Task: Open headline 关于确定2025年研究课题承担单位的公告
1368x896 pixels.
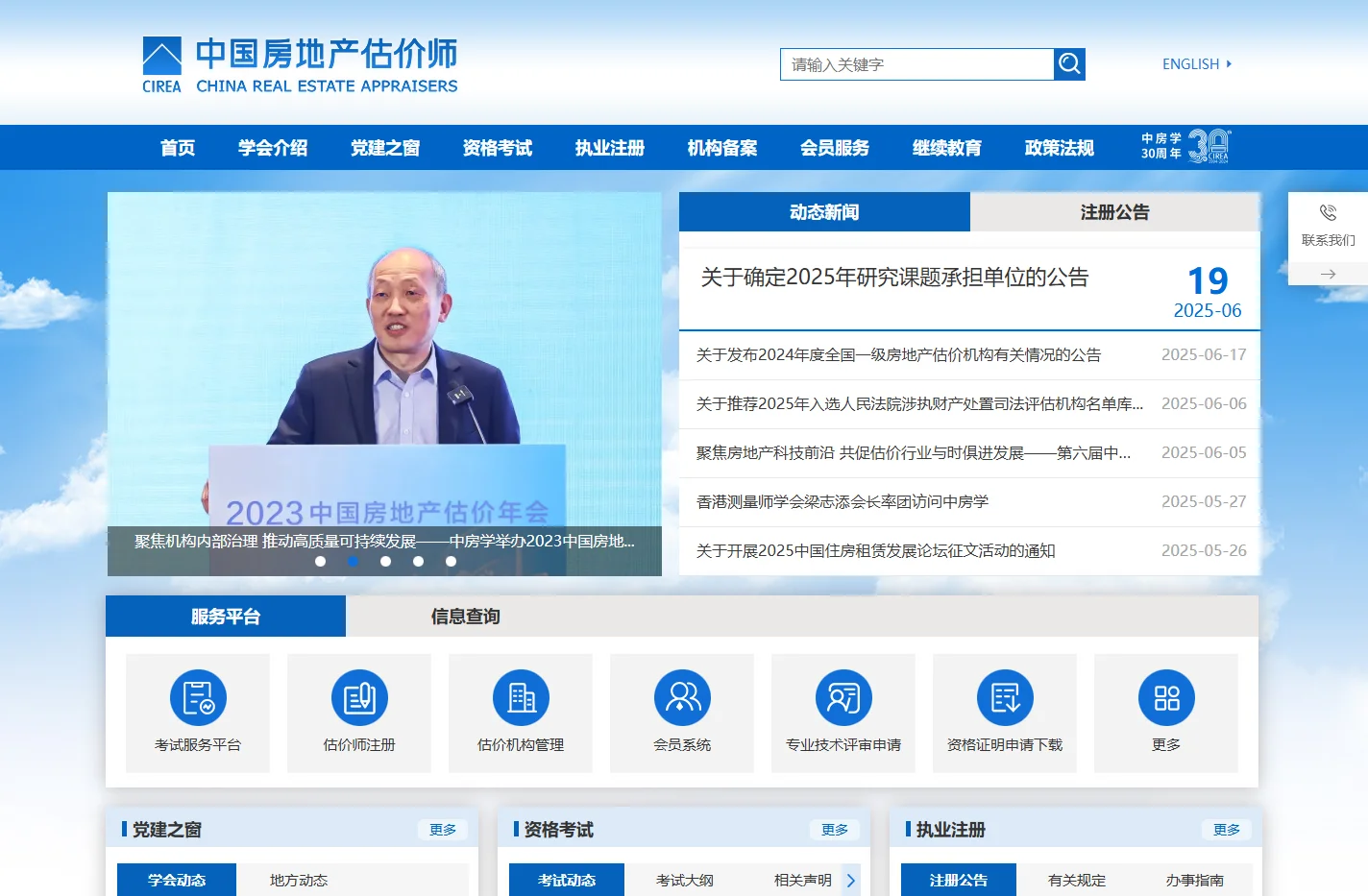Action: point(894,278)
